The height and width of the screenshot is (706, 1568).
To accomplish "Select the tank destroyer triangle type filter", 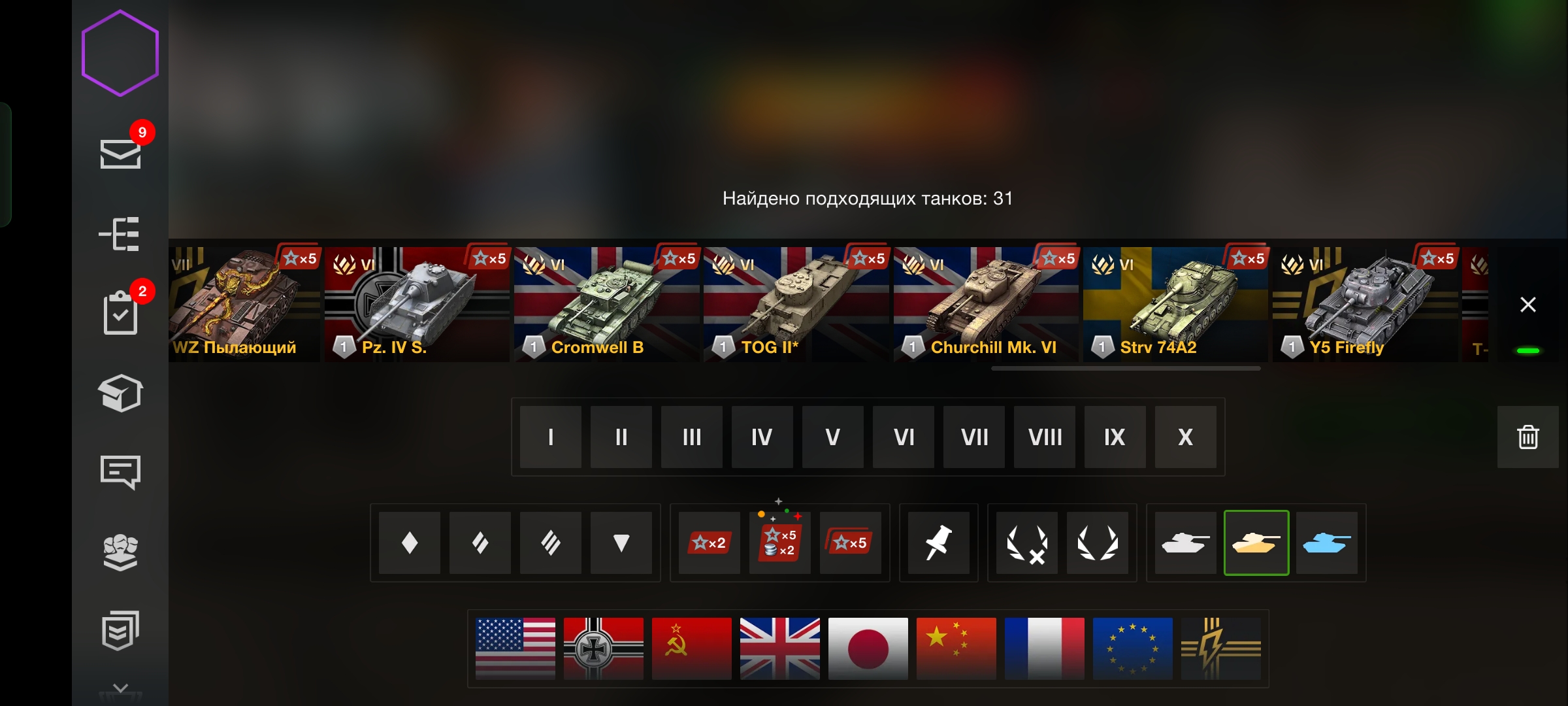I will [x=621, y=543].
